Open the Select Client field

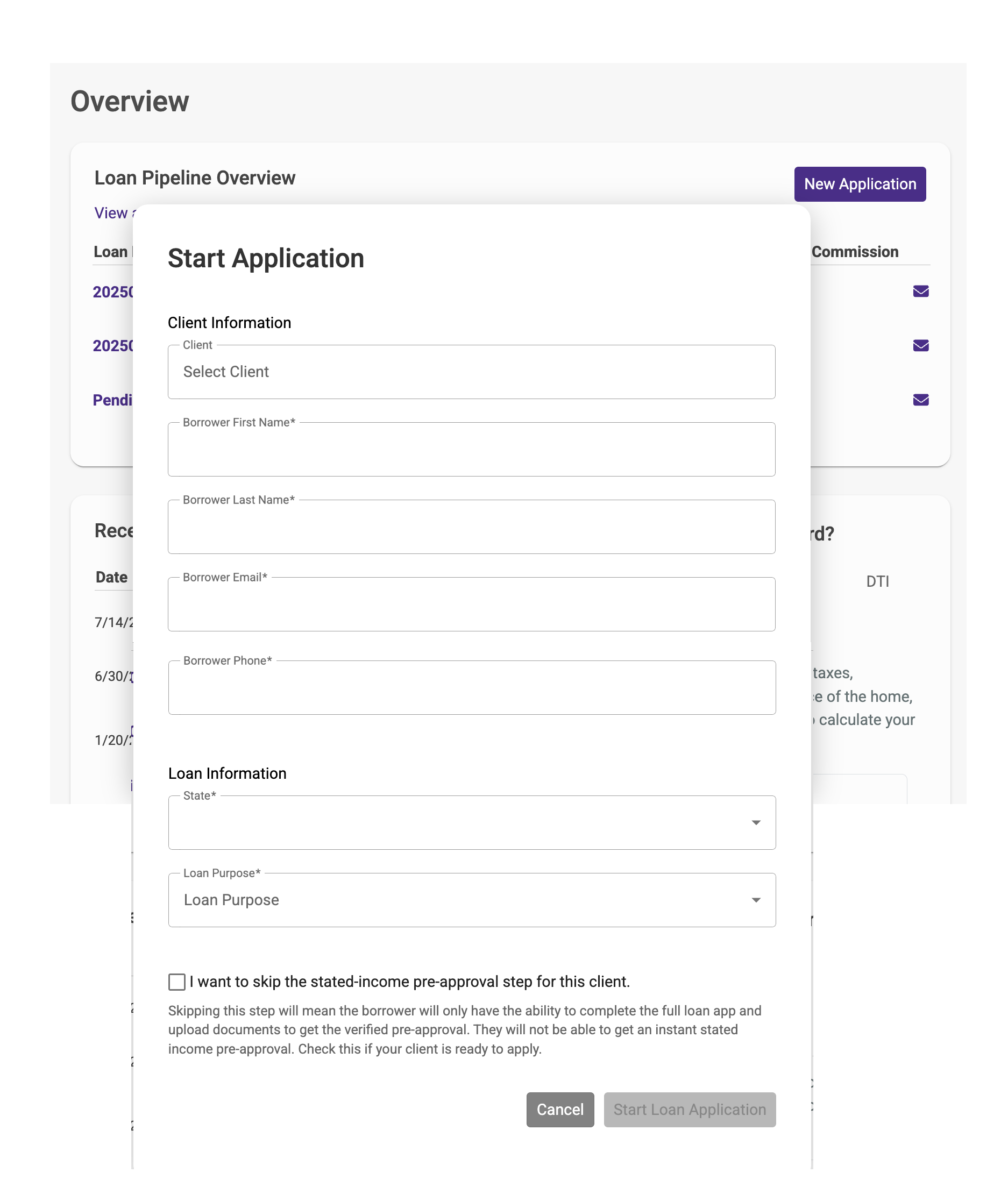[x=471, y=372]
